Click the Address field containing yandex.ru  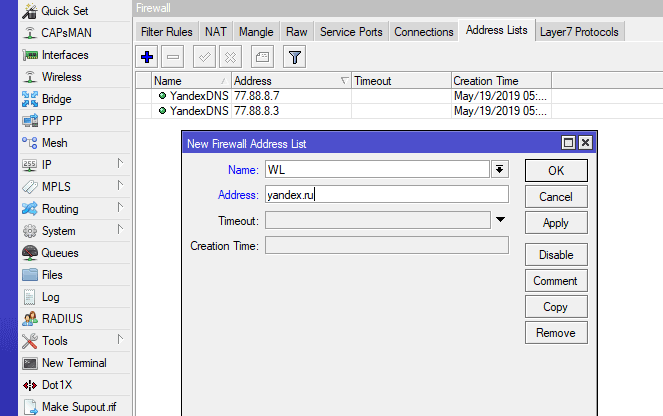pos(387,194)
